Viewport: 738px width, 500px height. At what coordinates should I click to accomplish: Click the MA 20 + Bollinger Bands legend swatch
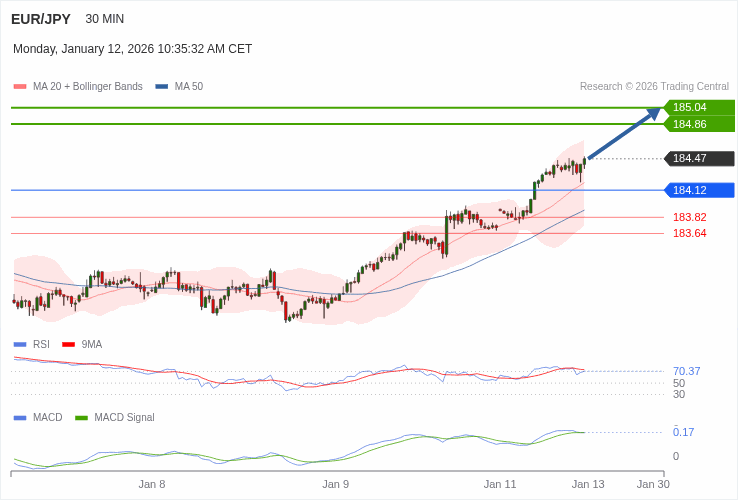20,87
